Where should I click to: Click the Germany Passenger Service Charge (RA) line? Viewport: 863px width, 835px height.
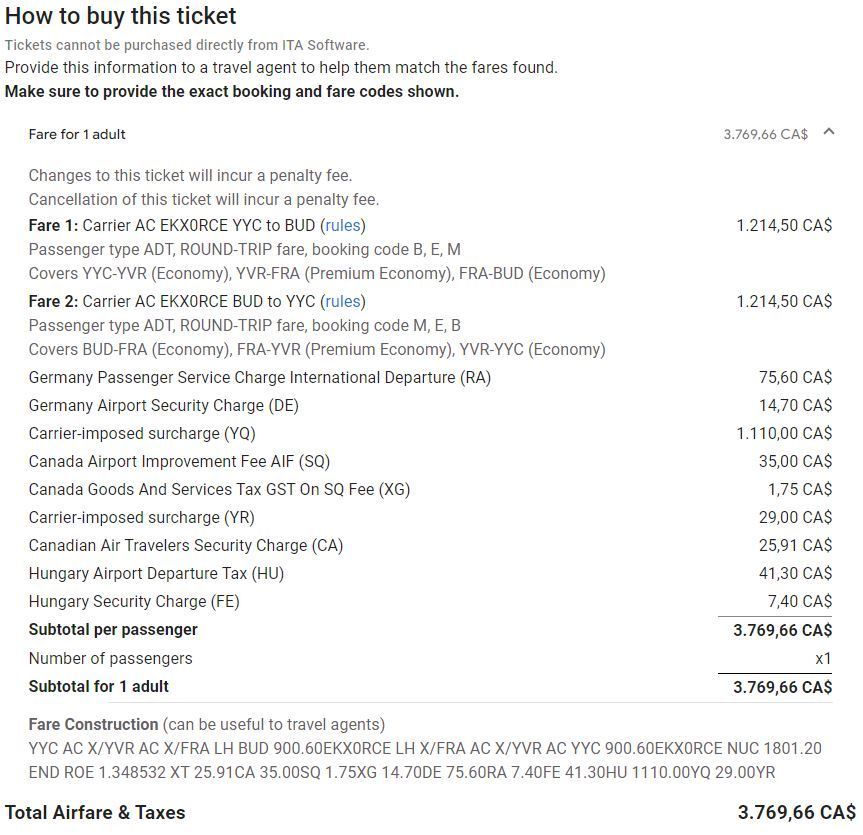click(260, 378)
